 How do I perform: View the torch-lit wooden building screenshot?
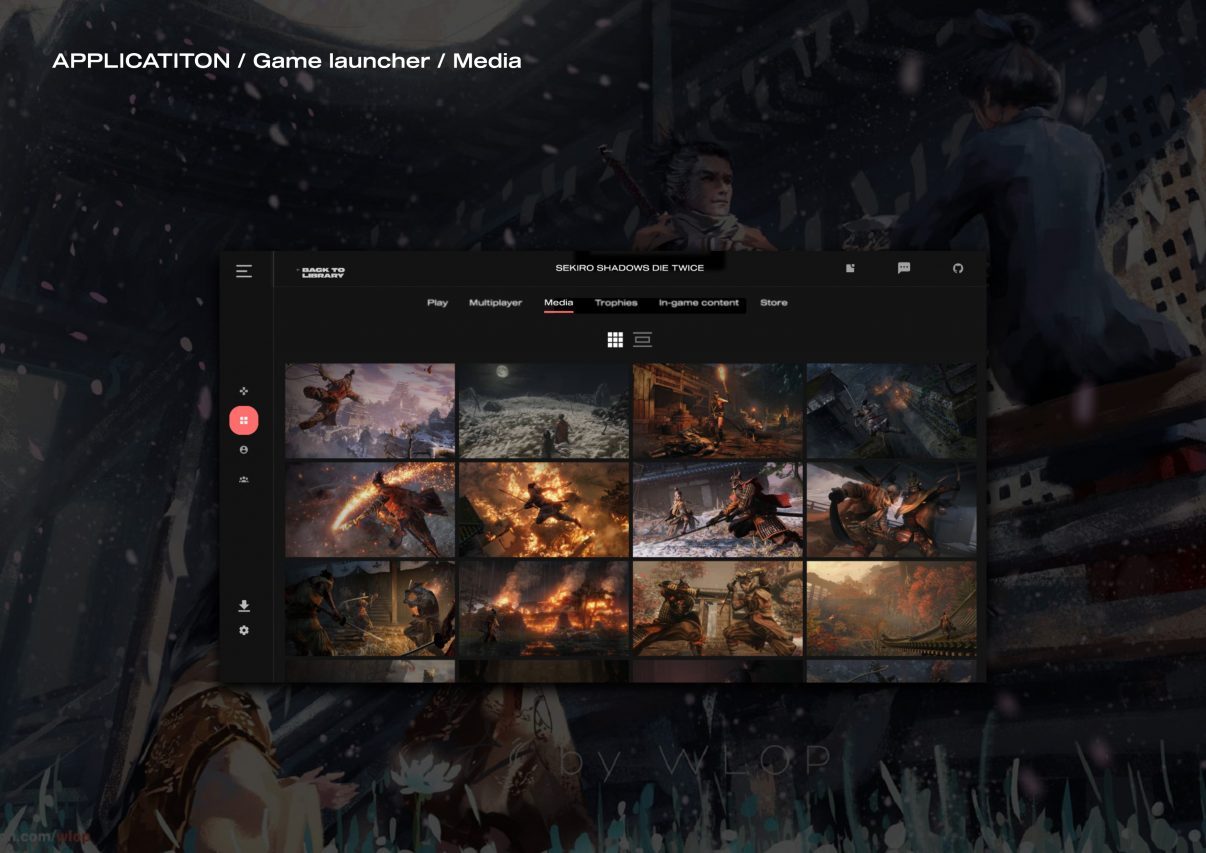point(718,411)
